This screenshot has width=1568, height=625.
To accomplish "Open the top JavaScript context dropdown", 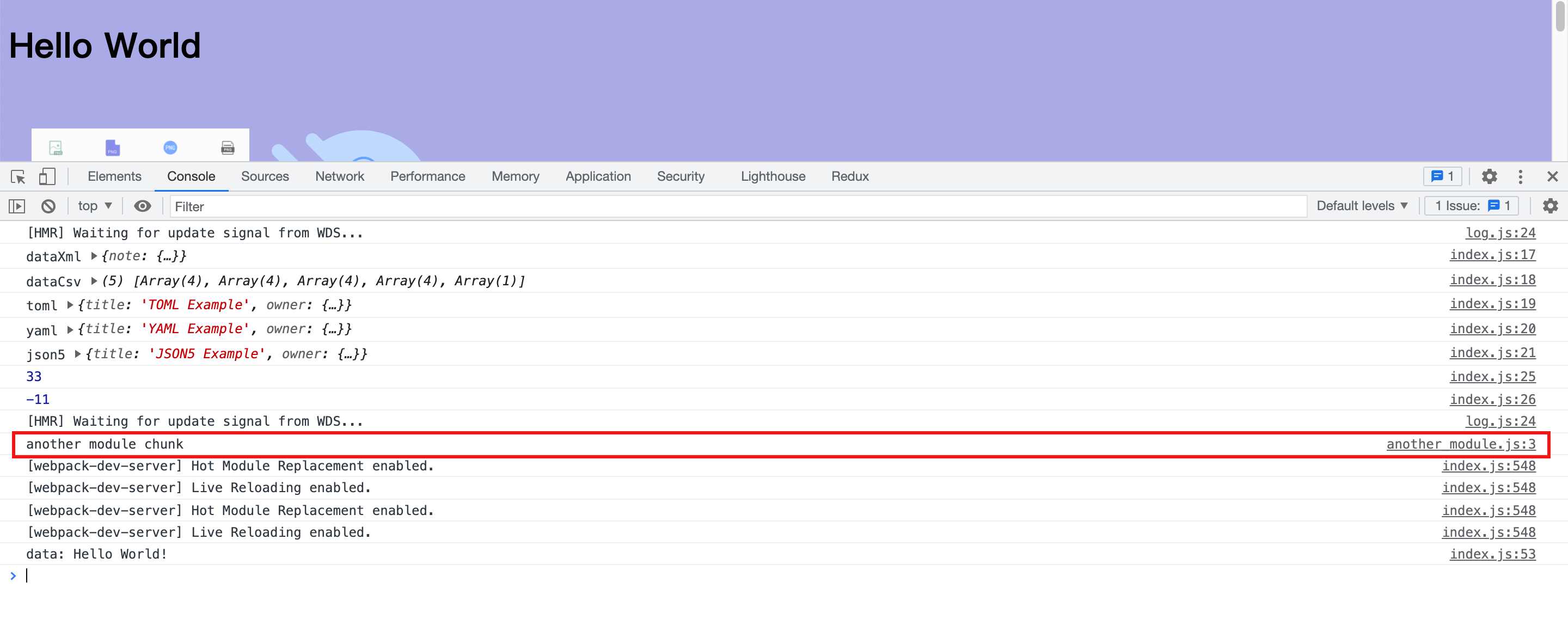I will [94, 206].
